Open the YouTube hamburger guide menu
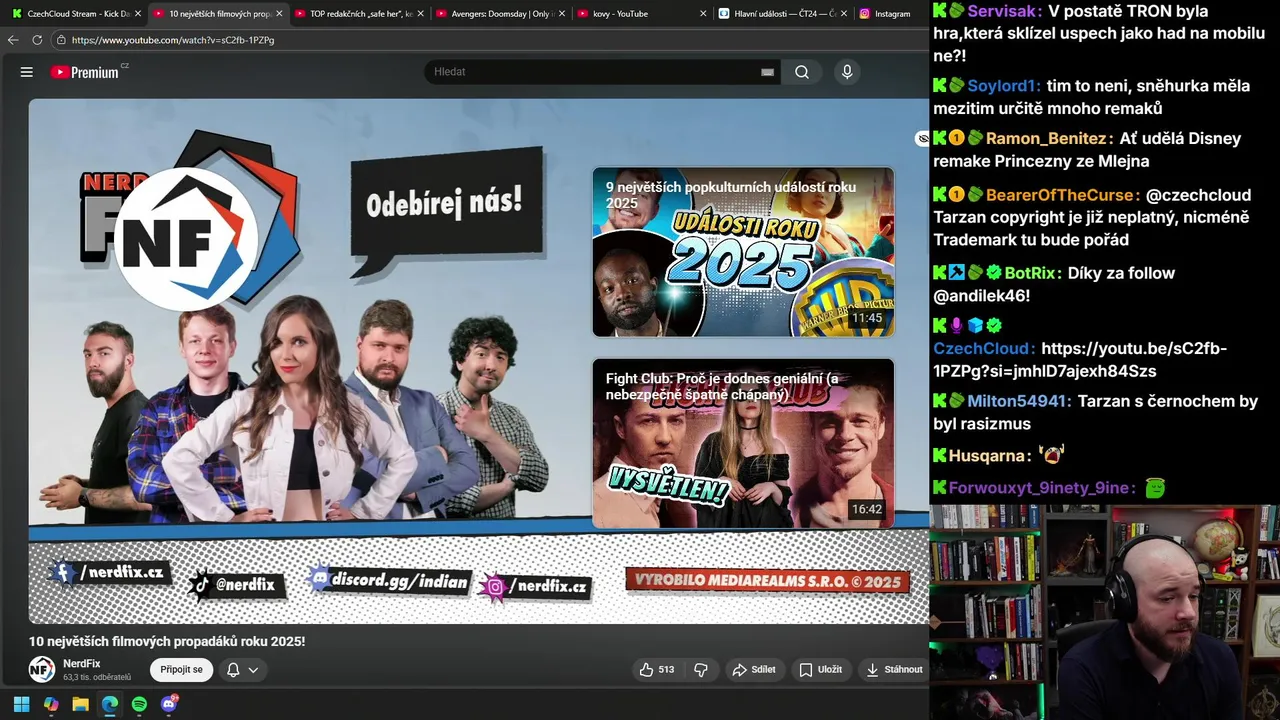Screen dimensions: 1280x720 coord(27,72)
